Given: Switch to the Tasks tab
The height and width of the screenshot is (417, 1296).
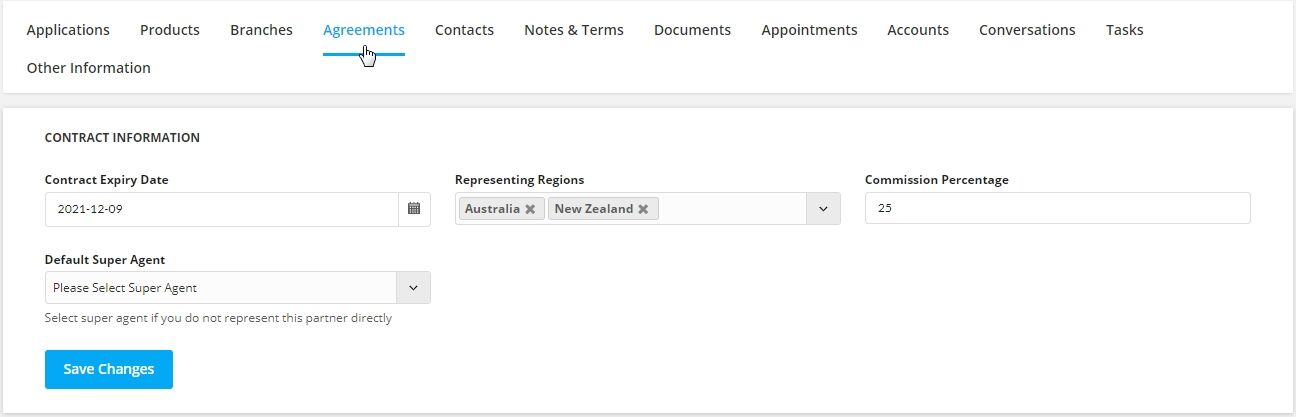Looking at the screenshot, I should coord(1125,30).
